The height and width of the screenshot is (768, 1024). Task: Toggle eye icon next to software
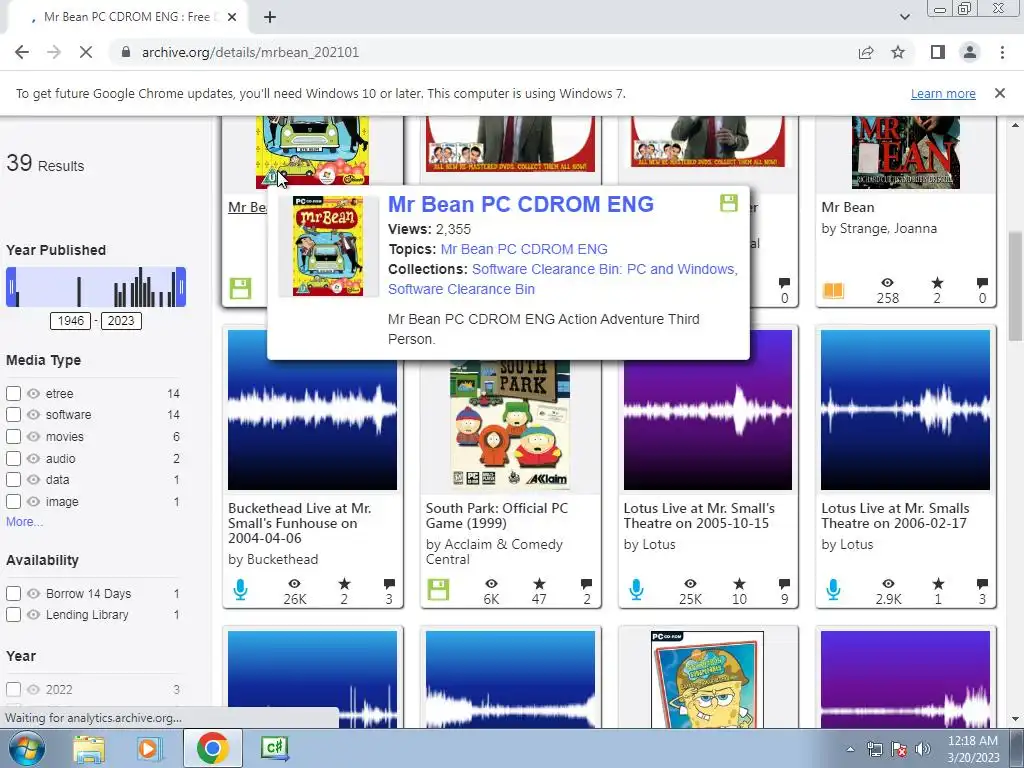coord(33,415)
